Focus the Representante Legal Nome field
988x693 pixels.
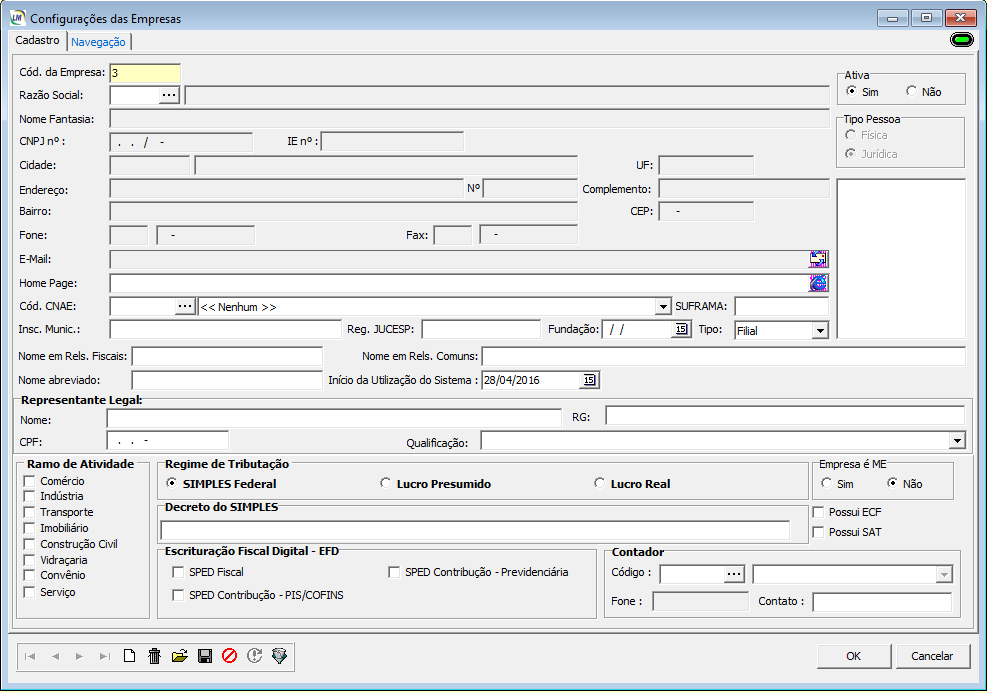334,419
